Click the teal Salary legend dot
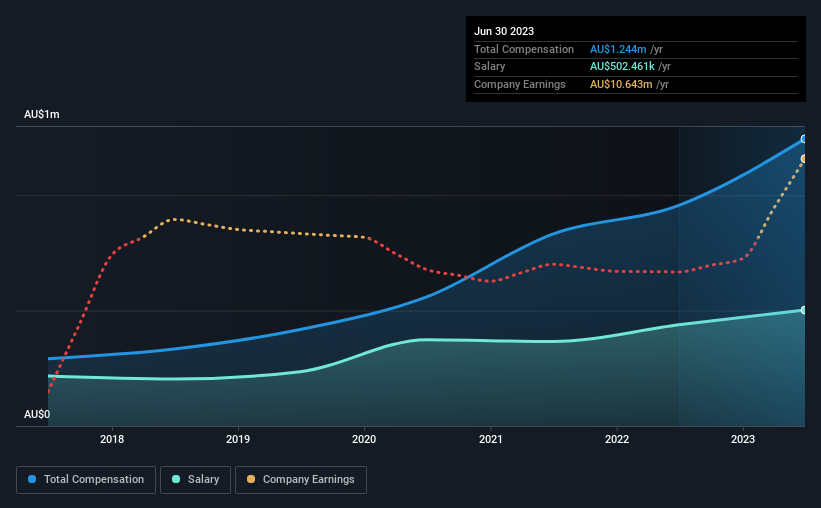Screen dimensions: 821x508 176,479
